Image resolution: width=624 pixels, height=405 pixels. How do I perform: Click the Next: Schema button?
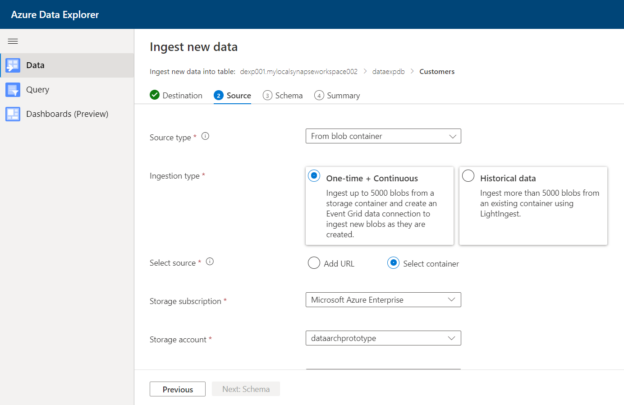(246, 389)
